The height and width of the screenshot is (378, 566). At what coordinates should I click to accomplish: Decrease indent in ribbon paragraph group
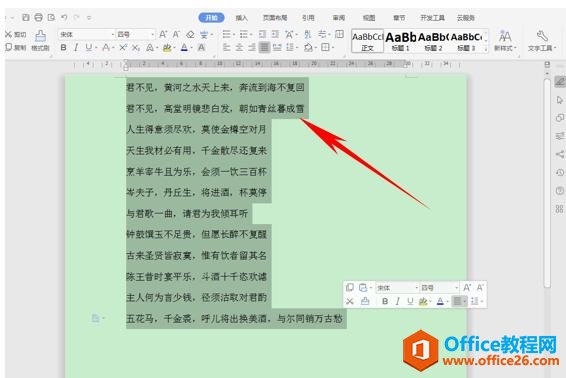(x=262, y=34)
